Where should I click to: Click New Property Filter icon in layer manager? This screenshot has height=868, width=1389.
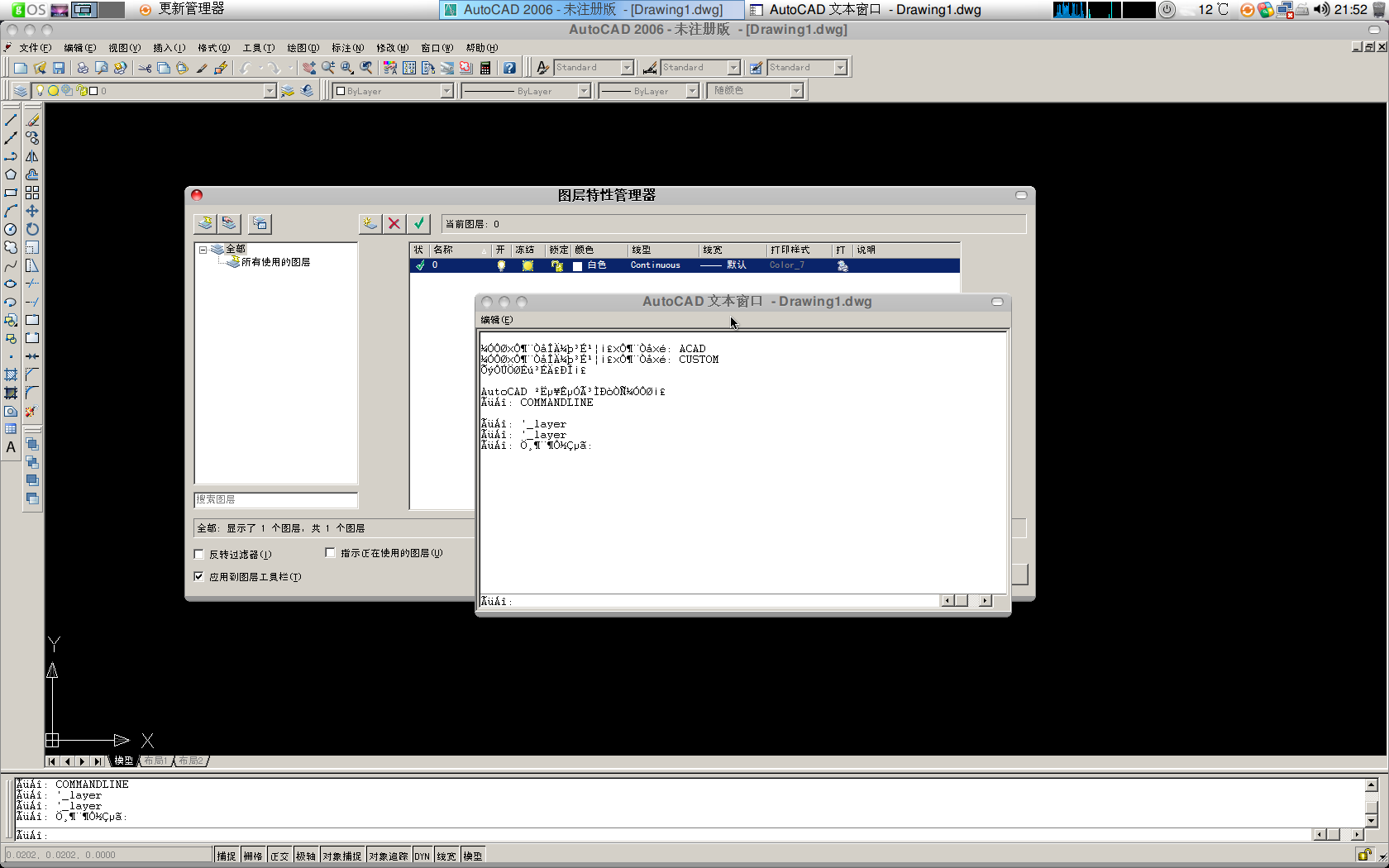click(x=205, y=223)
